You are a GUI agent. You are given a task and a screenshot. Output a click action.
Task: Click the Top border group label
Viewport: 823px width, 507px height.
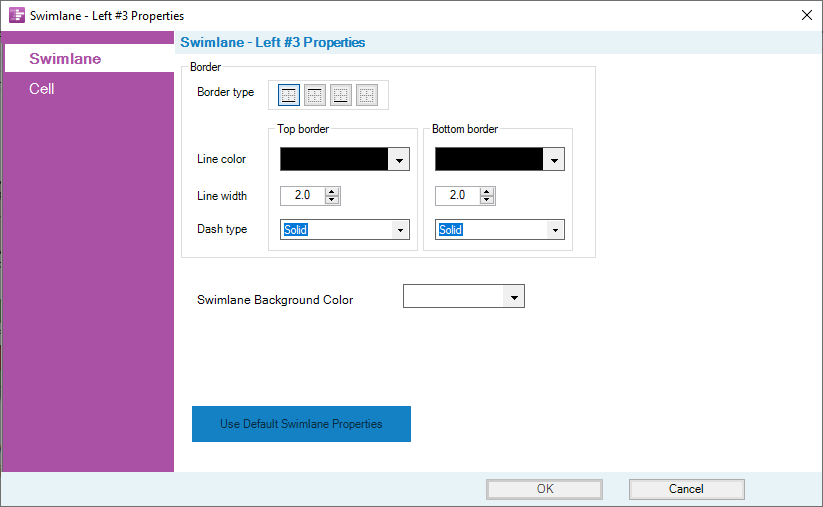[303, 129]
